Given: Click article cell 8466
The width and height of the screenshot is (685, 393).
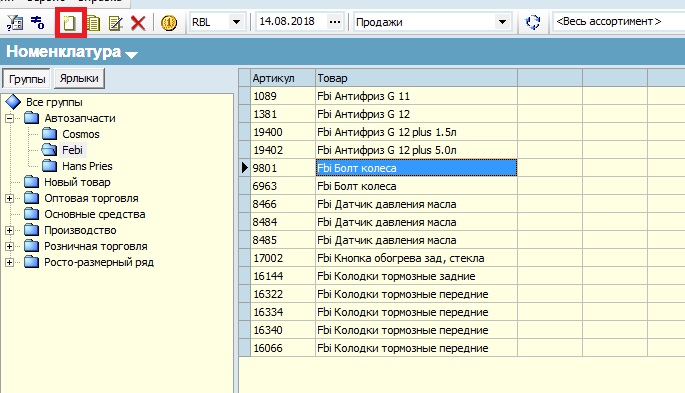Looking at the screenshot, I should [283, 204].
